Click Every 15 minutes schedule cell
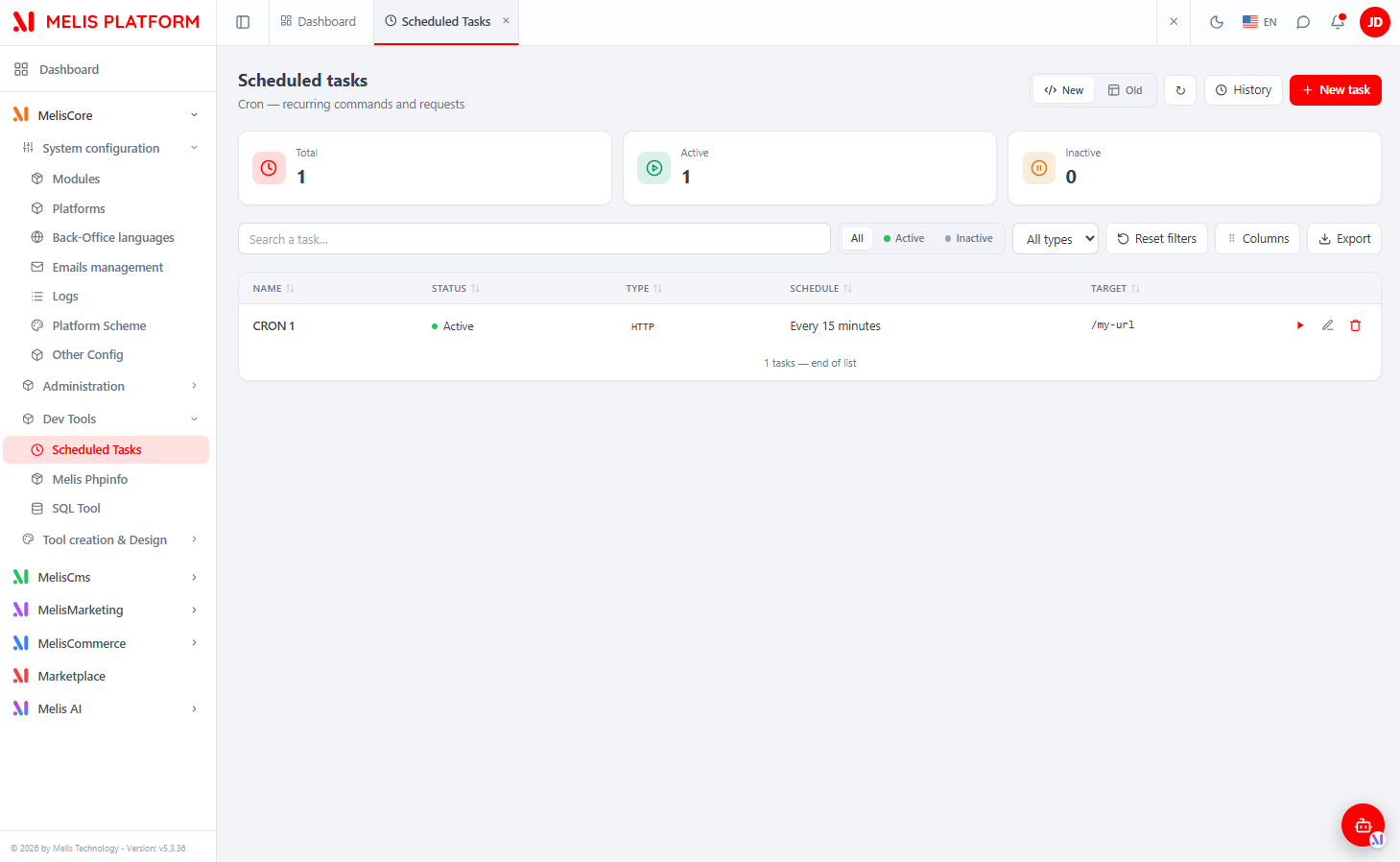The width and height of the screenshot is (1400, 862). pyautogui.click(x=835, y=326)
